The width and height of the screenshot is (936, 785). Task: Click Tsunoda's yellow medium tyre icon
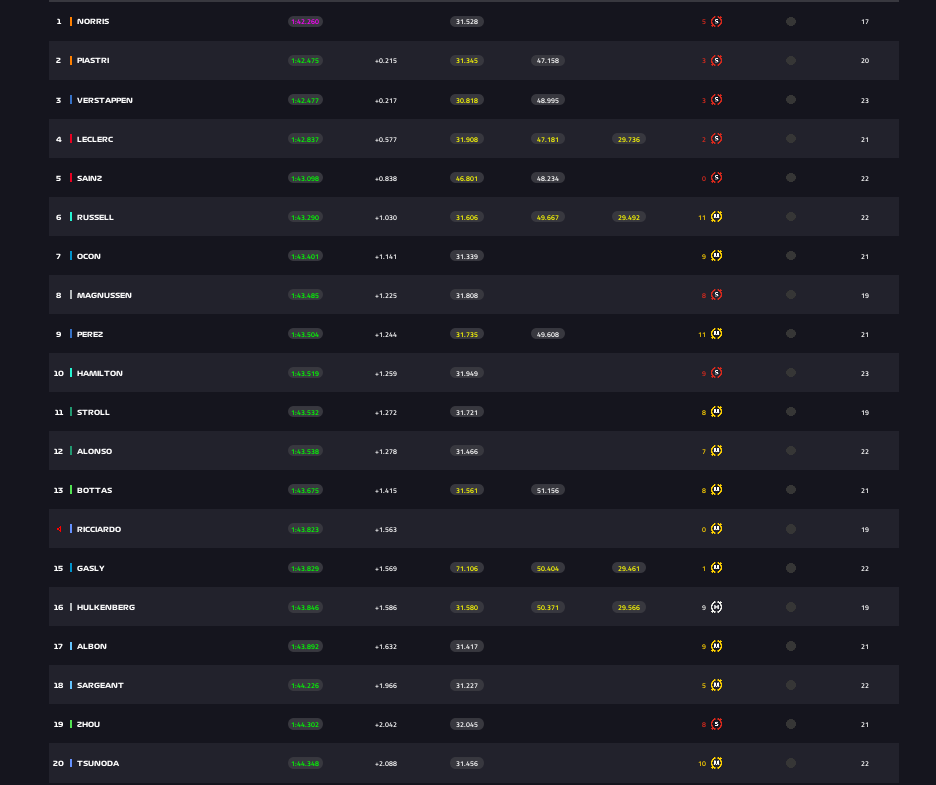tap(716, 763)
